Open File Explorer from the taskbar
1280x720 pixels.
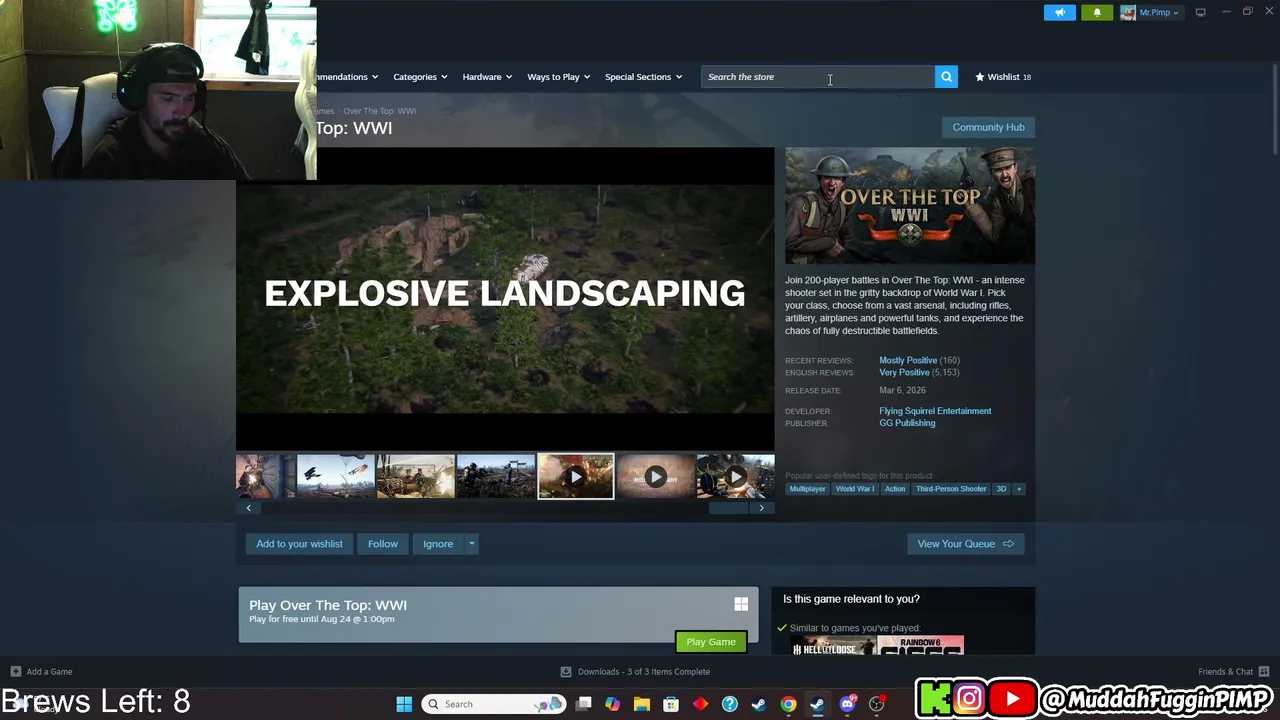click(x=642, y=704)
